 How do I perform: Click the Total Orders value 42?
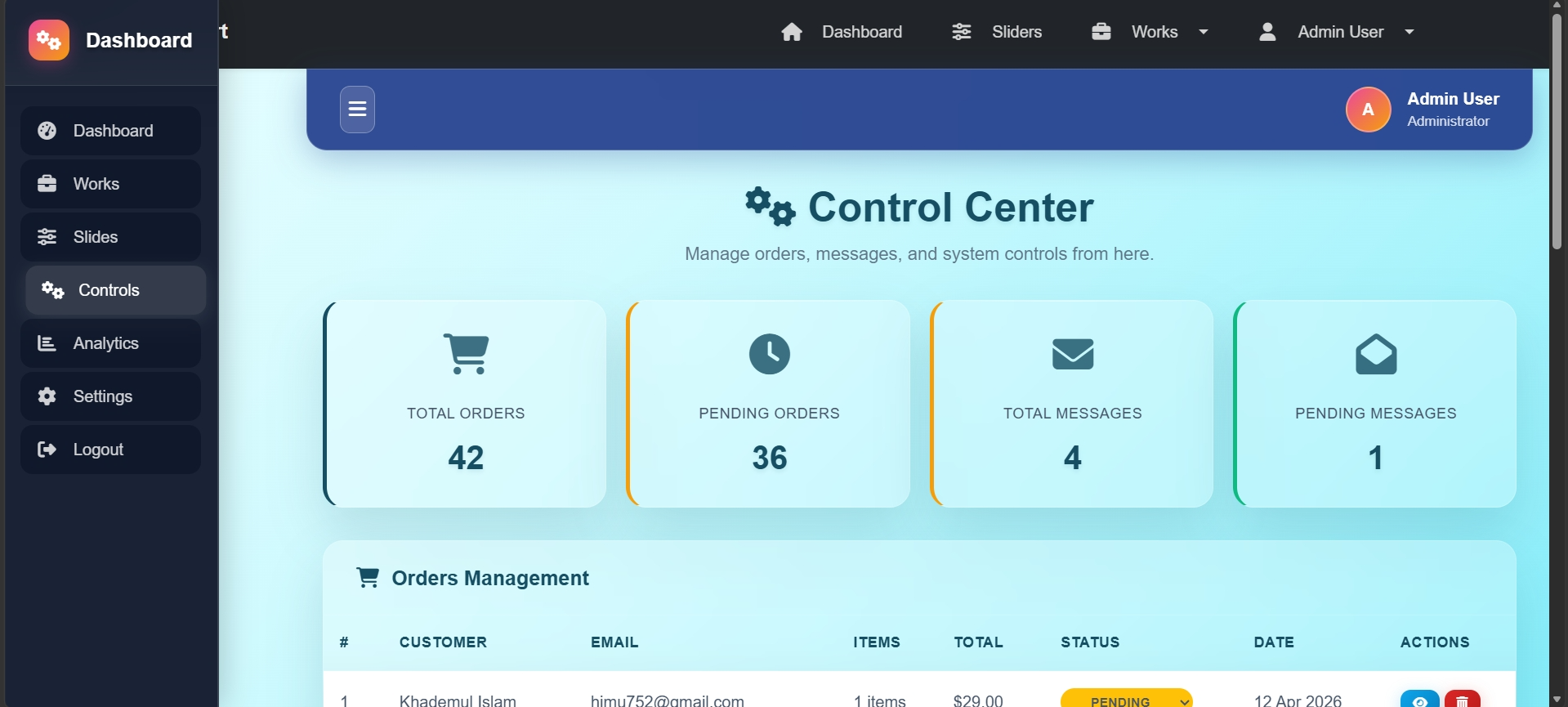(x=466, y=458)
